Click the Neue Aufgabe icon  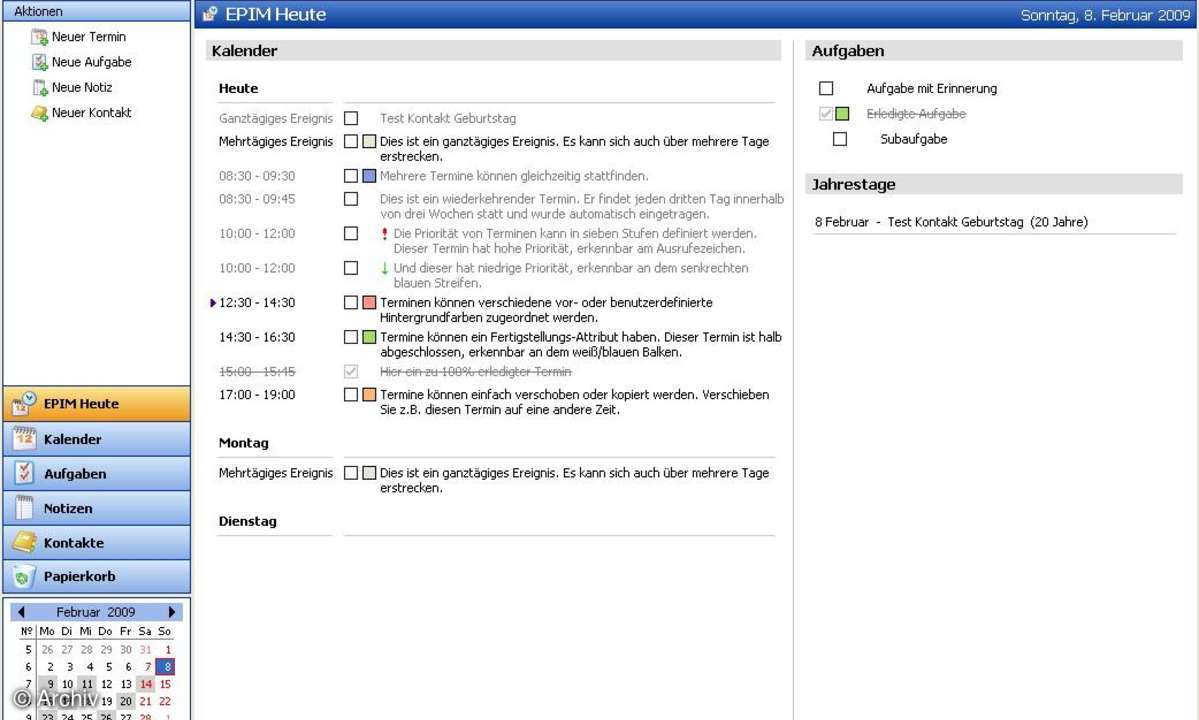(x=39, y=62)
